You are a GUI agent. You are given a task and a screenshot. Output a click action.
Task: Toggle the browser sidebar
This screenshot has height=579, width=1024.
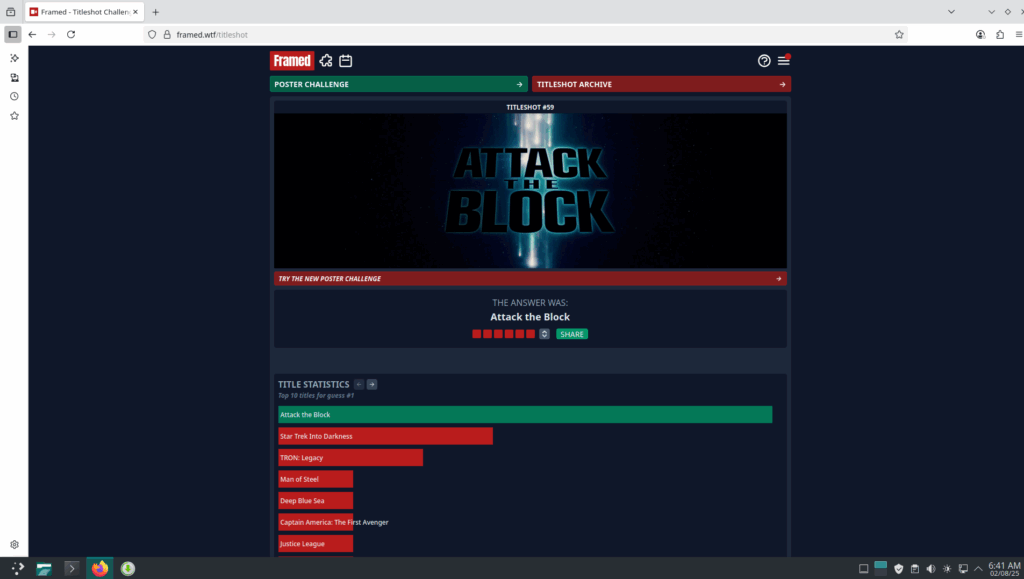[12, 34]
